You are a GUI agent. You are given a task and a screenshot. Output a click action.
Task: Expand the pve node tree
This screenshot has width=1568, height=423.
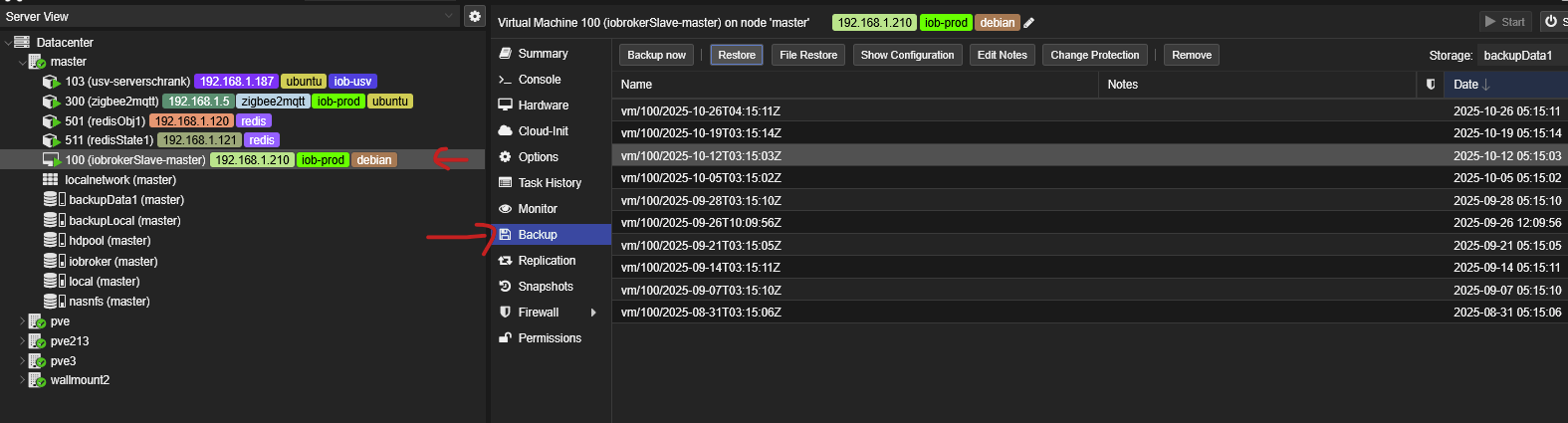click(22, 321)
